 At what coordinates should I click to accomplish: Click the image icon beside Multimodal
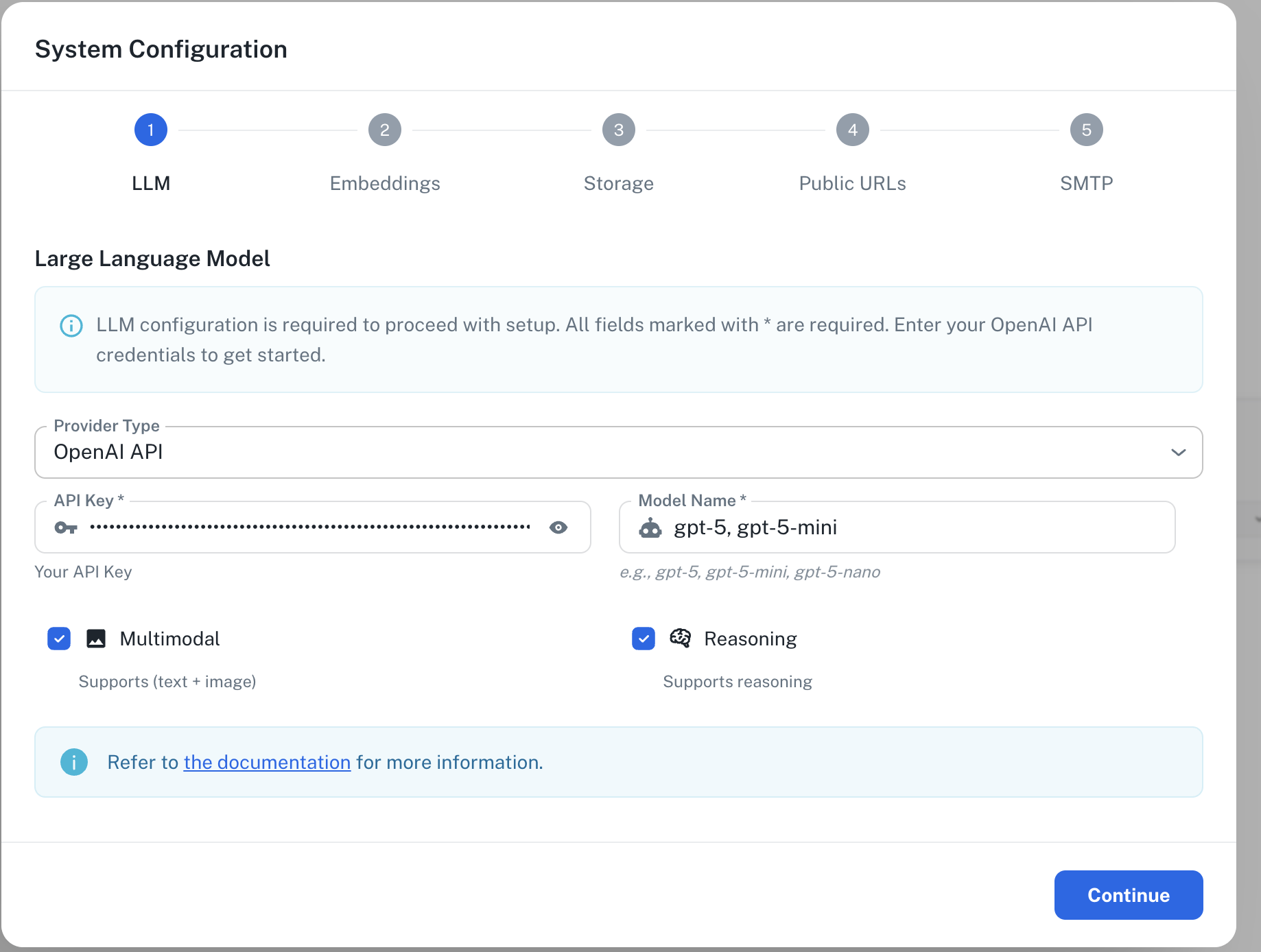click(96, 639)
